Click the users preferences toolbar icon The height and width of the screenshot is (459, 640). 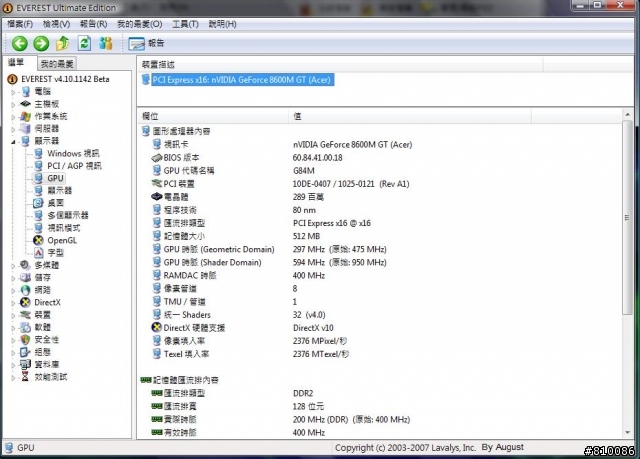coord(106,43)
